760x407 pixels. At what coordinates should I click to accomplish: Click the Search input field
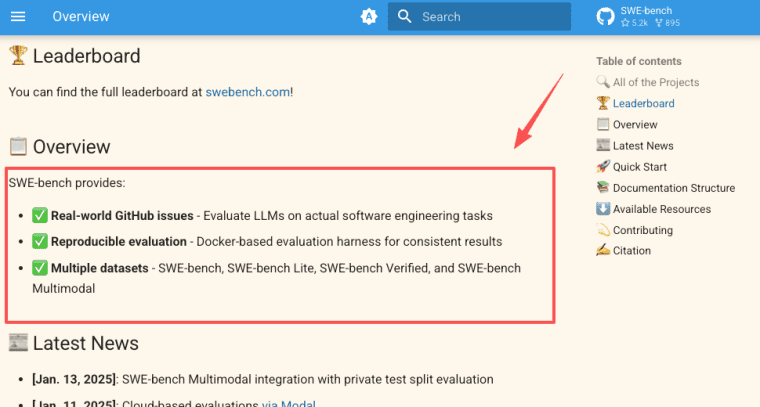coord(479,16)
